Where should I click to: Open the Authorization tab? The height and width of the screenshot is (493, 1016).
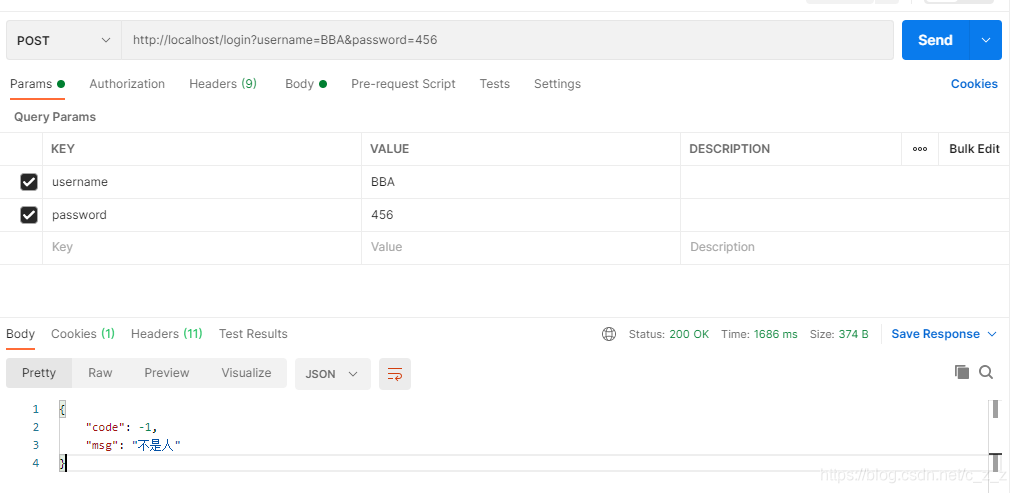click(x=127, y=84)
